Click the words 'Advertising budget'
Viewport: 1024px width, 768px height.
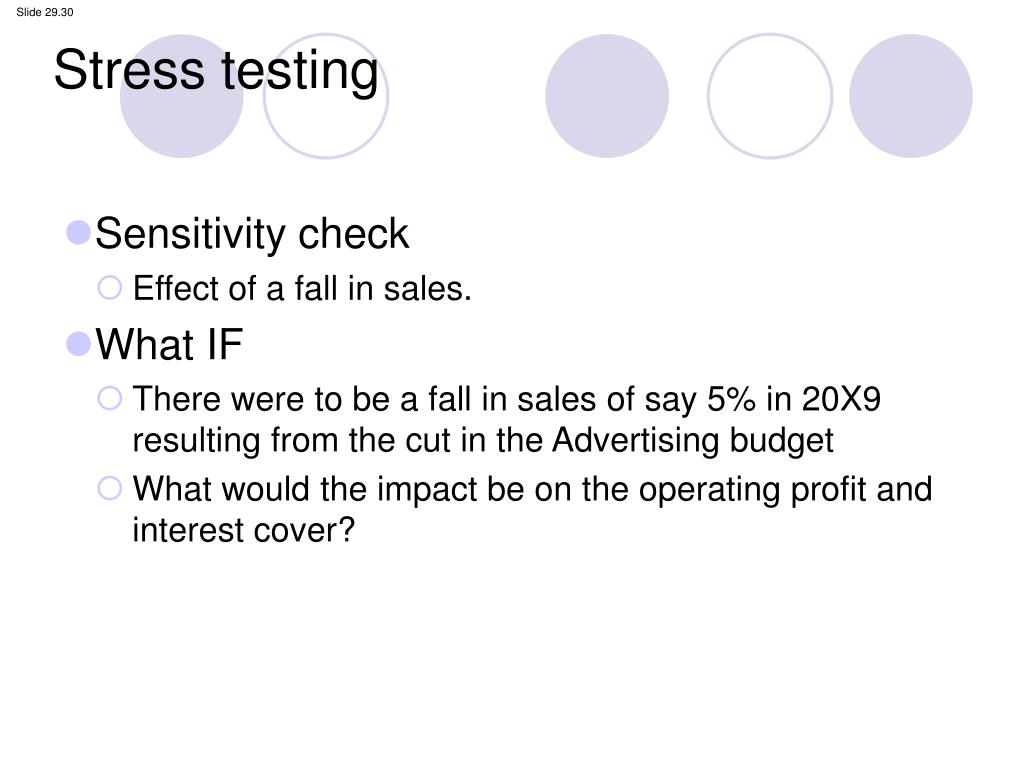coord(693,440)
